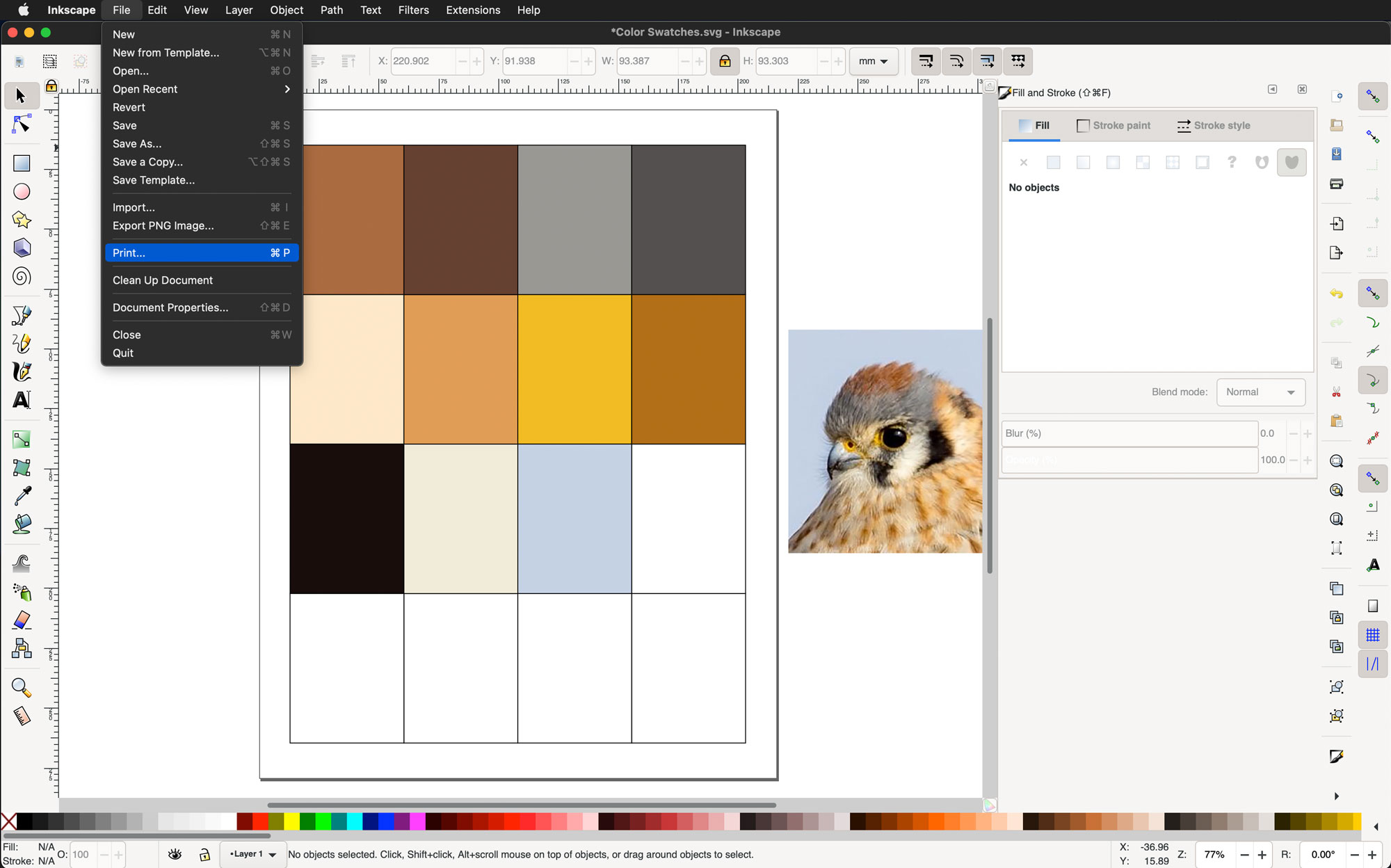The height and width of the screenshot is (868, 1391).
Task: Select the Ellipse tool
Action: [x=22, y=191]
